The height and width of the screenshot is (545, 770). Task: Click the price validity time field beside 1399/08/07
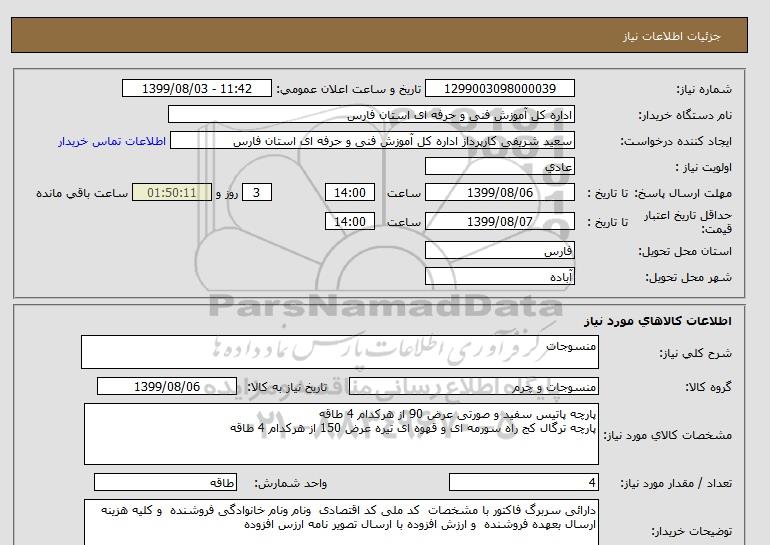point(350,221)
